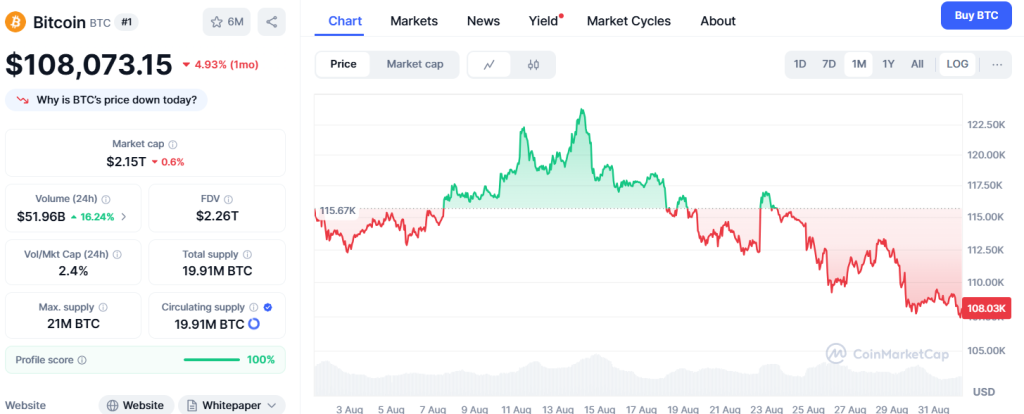Open "Why is BTC's price down today?"
The image size is (1024, 414).
tap(107, 99)
